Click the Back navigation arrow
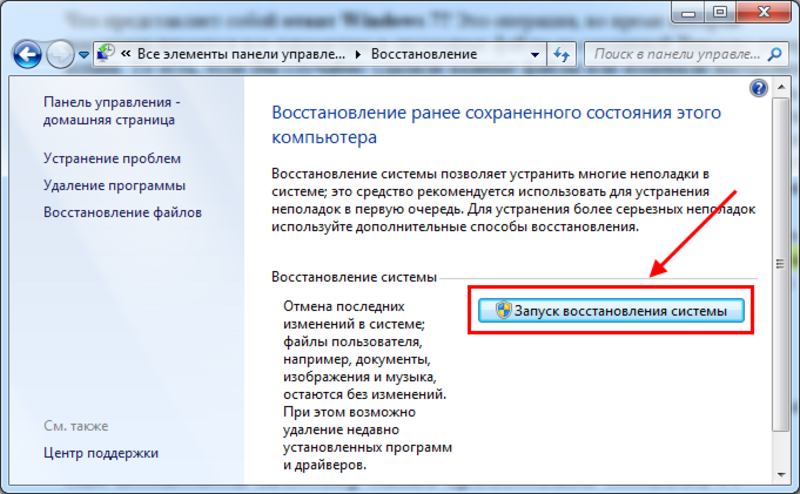 click(x=27, y=54)
